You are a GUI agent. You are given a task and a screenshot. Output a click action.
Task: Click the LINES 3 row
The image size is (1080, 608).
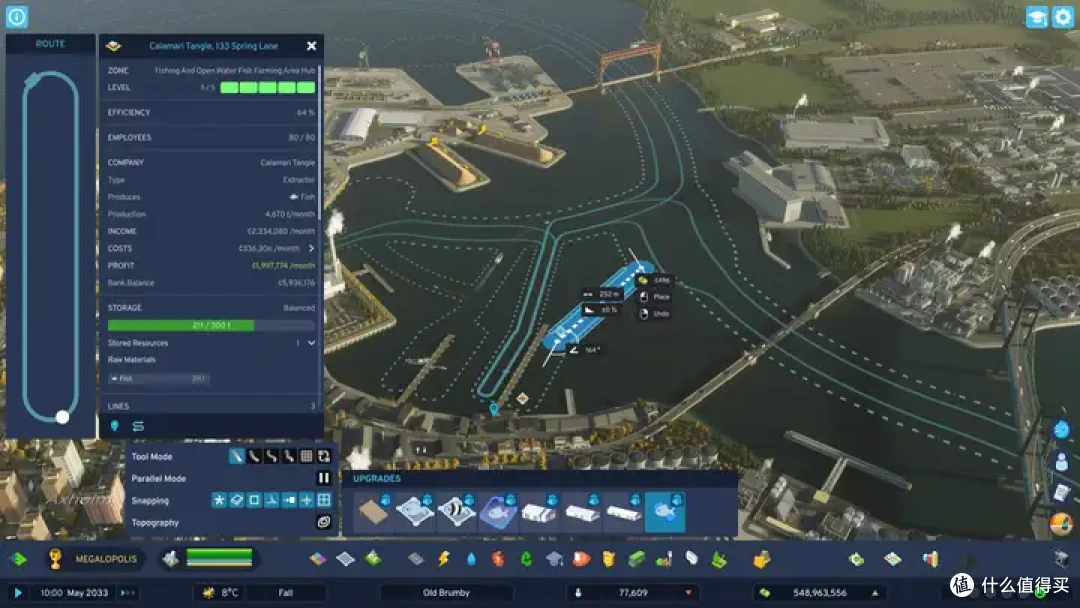tap(211, 406)
